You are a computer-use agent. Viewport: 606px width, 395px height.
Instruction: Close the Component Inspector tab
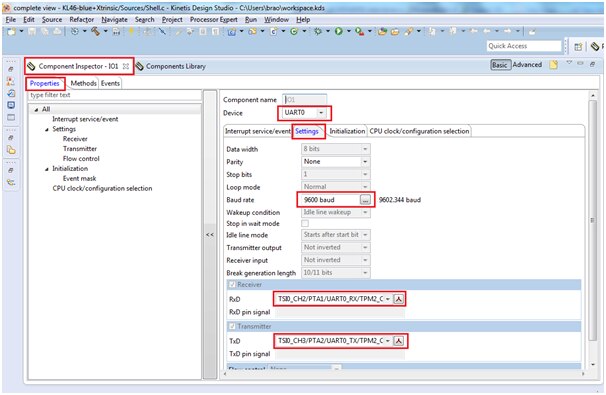[126, 66]
